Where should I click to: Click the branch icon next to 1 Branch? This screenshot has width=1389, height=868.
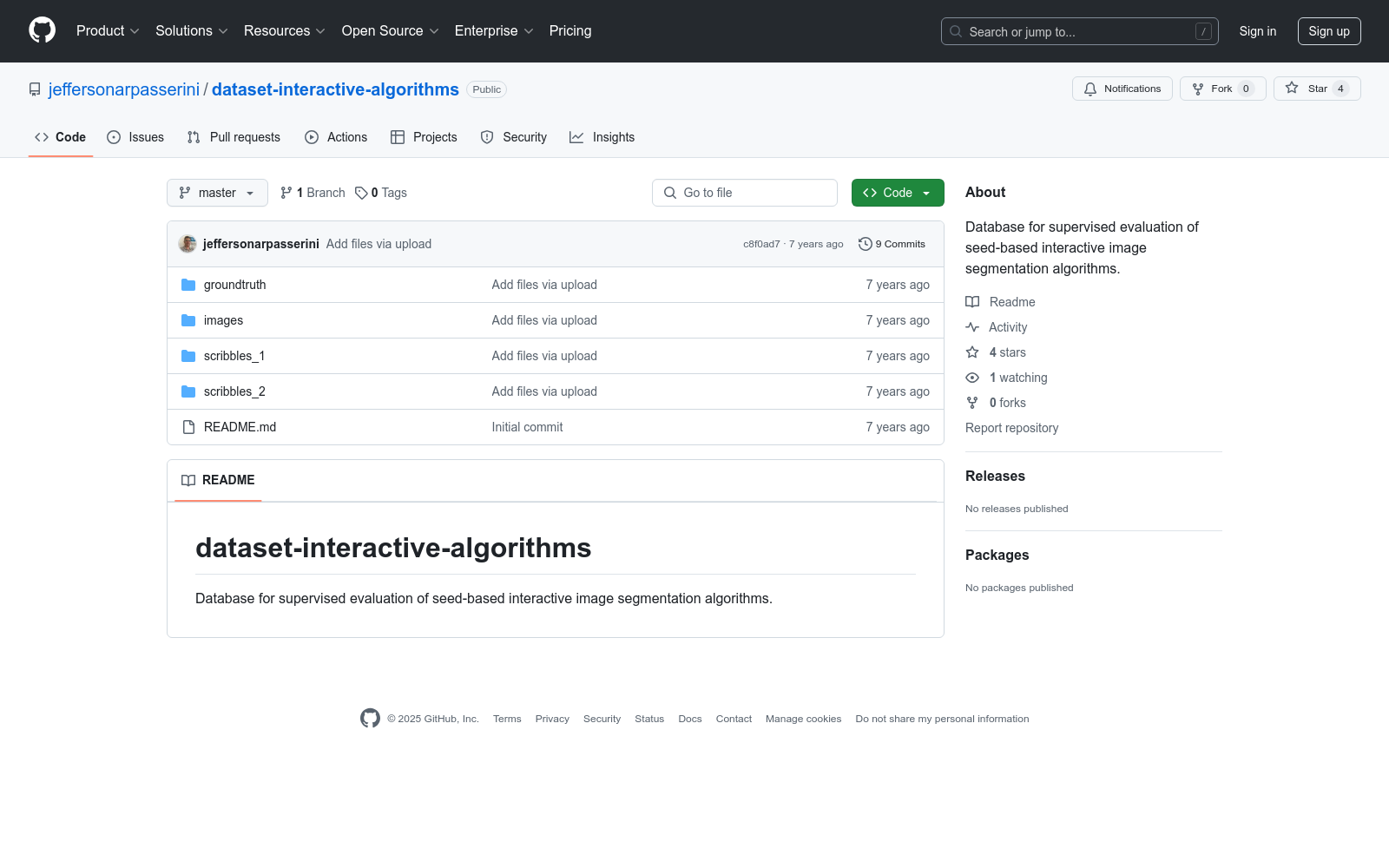(286, 193)
